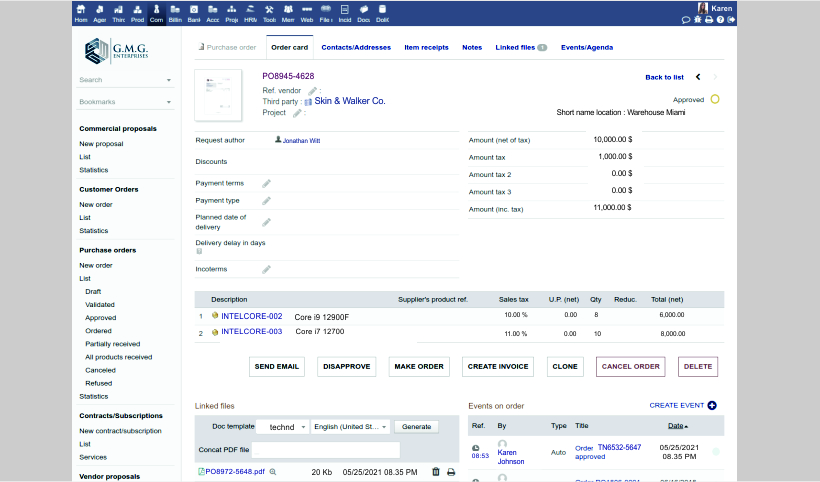Switch to the Contacts/Addresses tab
This screenshot has height=482, width=820.
point(356,47)
